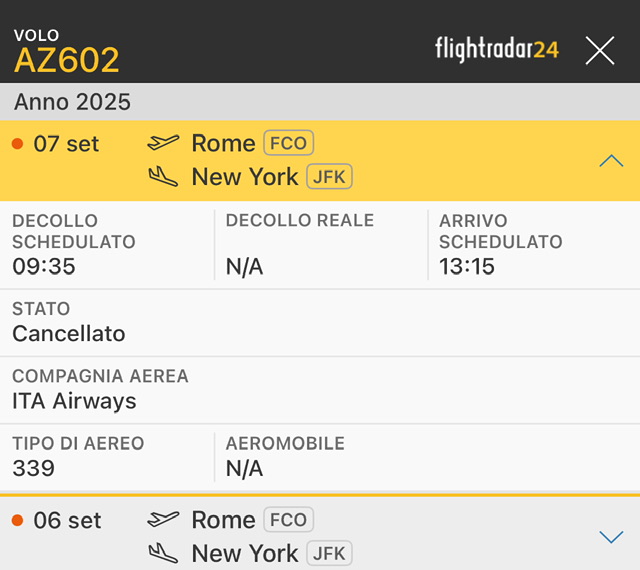Tap the FCO airport badge on 06 set
Screen dimensions: 640x570
coord(288,520)
